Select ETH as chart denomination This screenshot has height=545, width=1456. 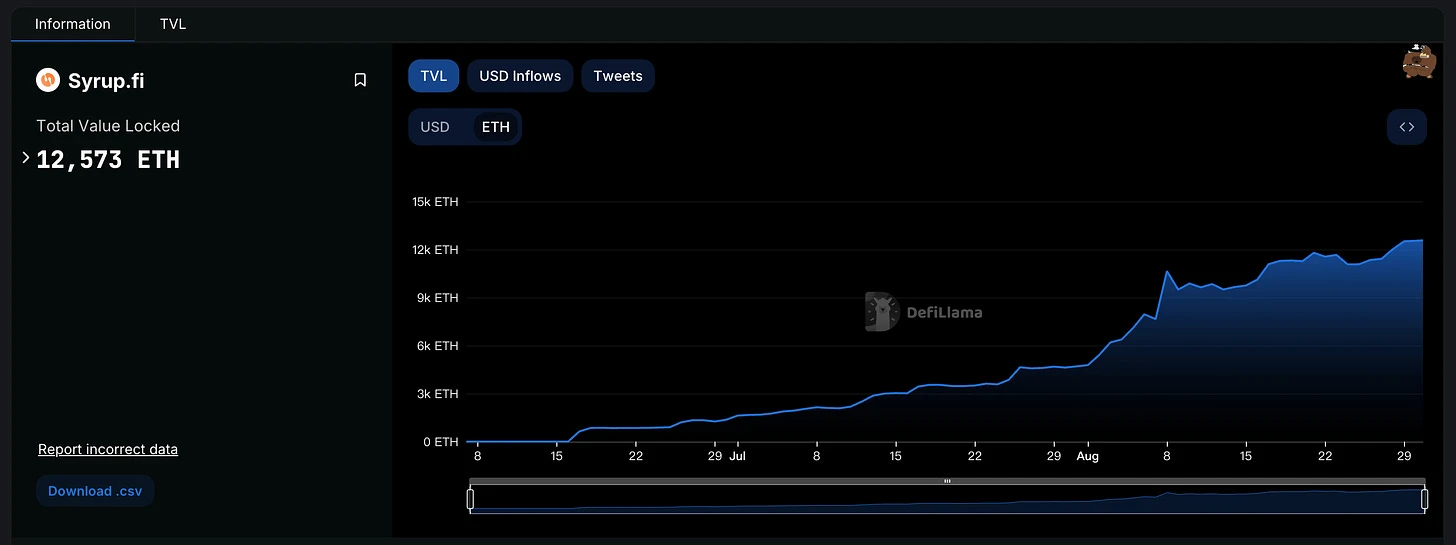pyautogui.click(x=495, y=127)
